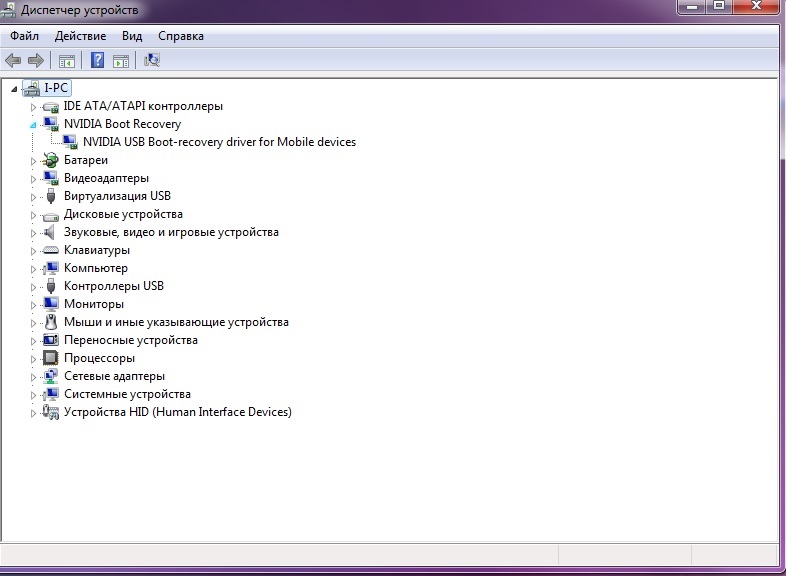Click the Дисковые устройства drive icon
Viewport: 786px width, 576px height.
click(x=51, y=216)
